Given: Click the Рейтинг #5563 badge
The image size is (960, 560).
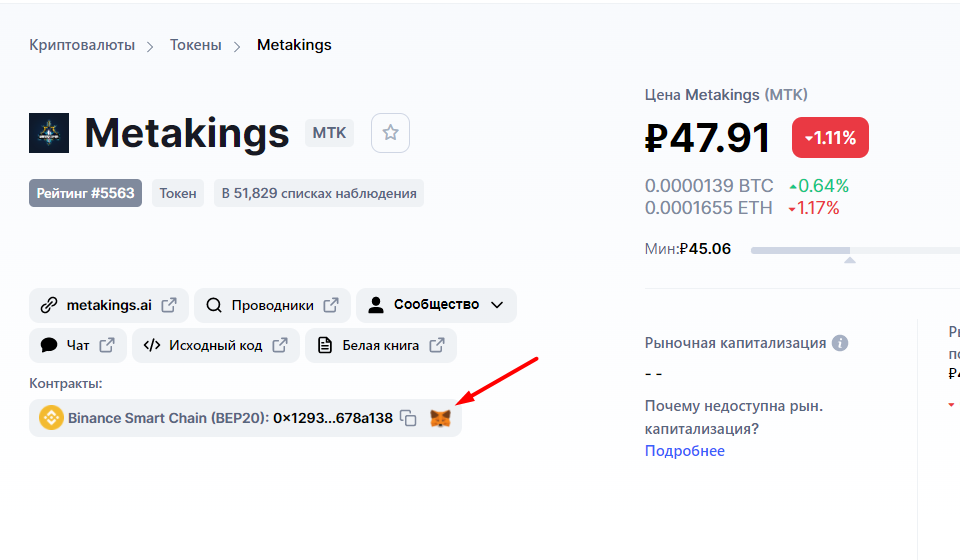Looking at the screenshot, I should pyautogui.click(x=86, y=193).
